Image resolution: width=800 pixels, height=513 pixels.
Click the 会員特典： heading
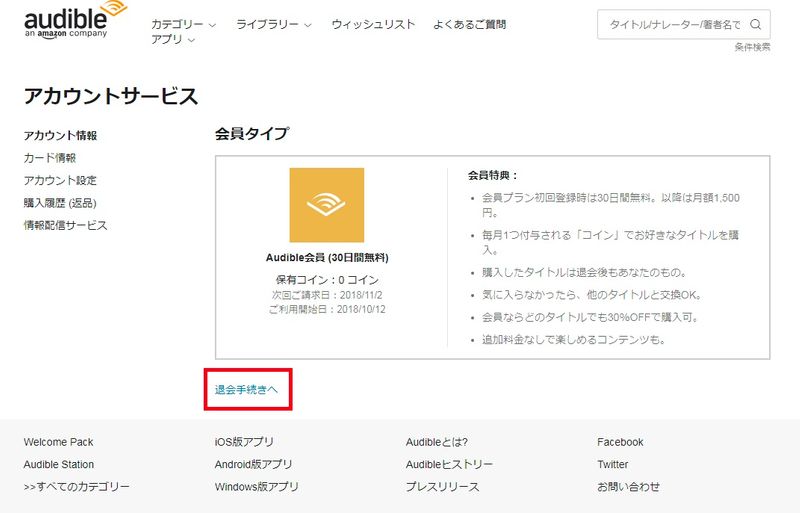click(x=493, y=176)
